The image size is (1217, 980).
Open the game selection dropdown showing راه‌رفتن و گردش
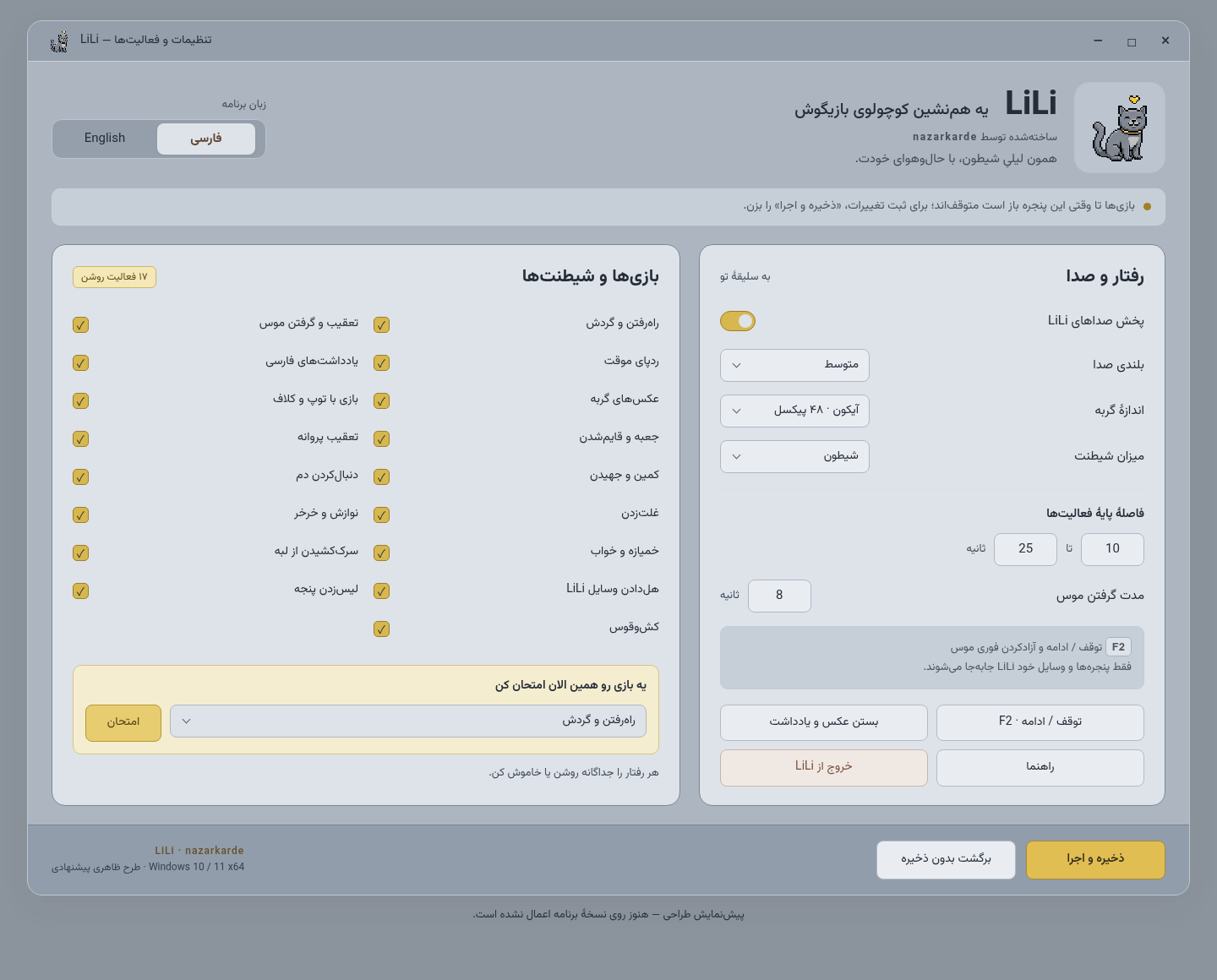[x=408, y=721]
